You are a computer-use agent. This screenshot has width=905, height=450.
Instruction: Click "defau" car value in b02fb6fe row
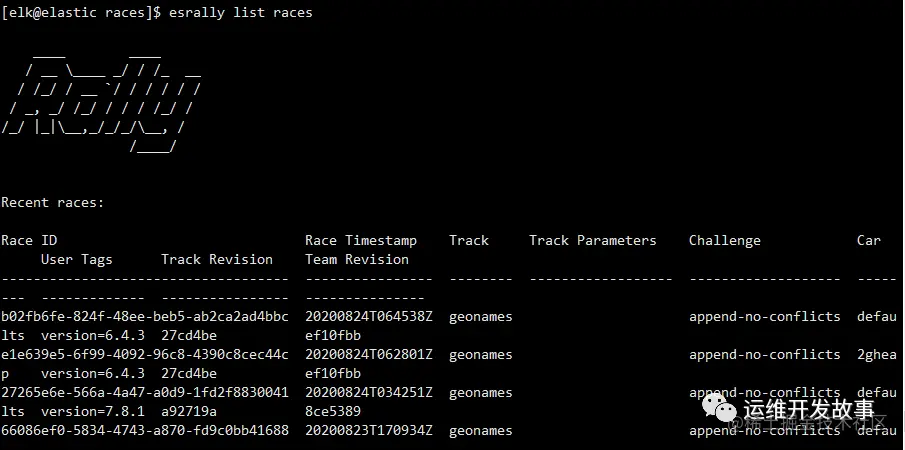coord(877,316)
